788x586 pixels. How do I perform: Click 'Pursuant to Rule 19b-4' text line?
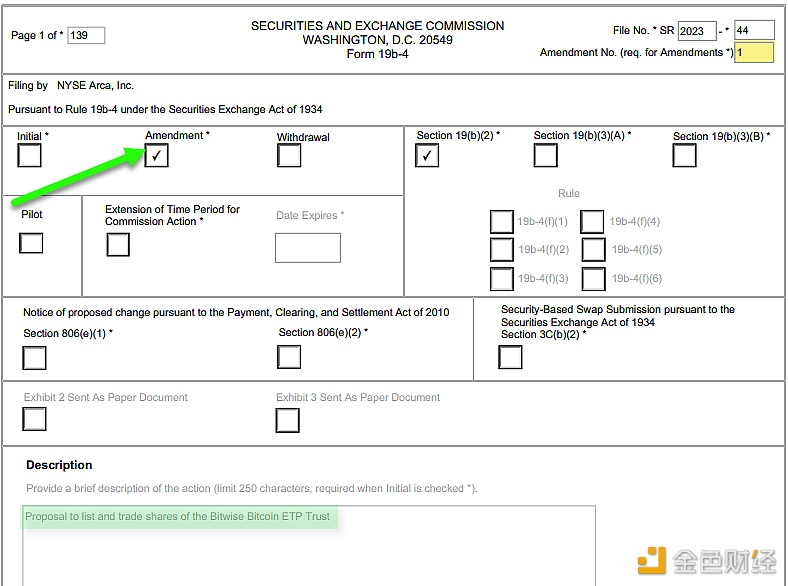(x=165, y=109)
